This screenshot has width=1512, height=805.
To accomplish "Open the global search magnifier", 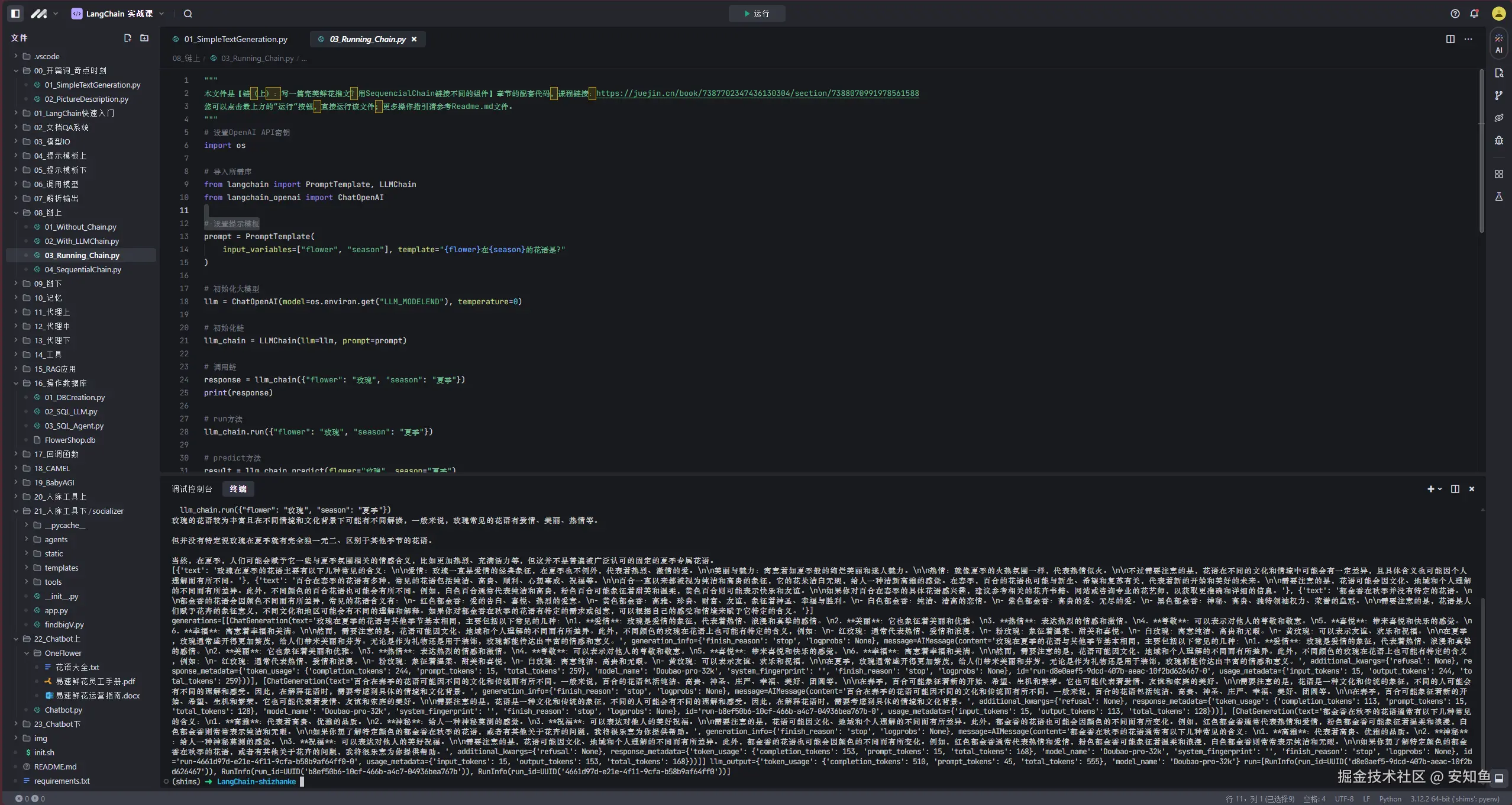I will coord(188,14).
